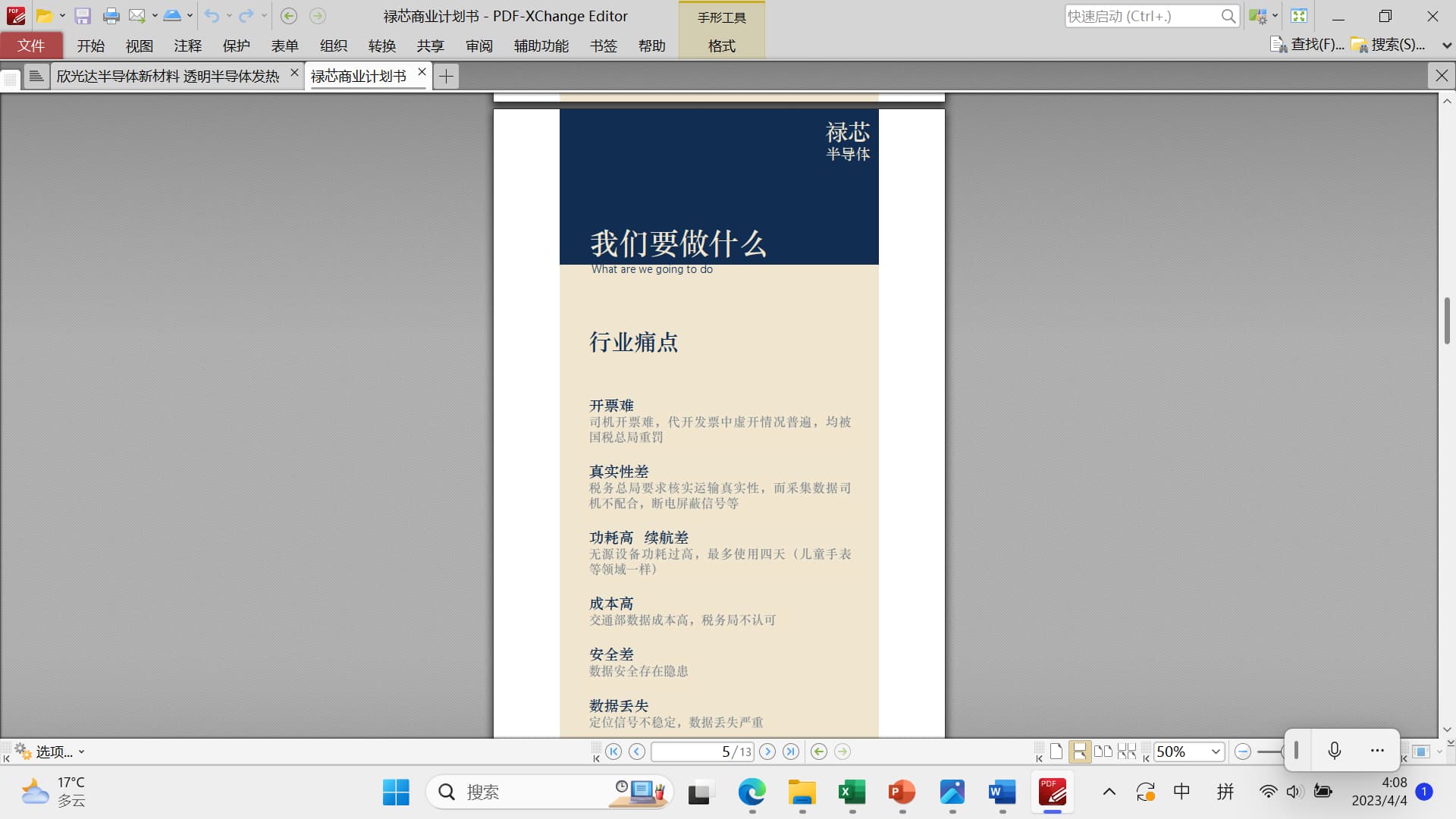Switch to 欣光达半导体新材料 document tab
The width and height of the screenshot is (1456, 819).
tap(168, 76)
